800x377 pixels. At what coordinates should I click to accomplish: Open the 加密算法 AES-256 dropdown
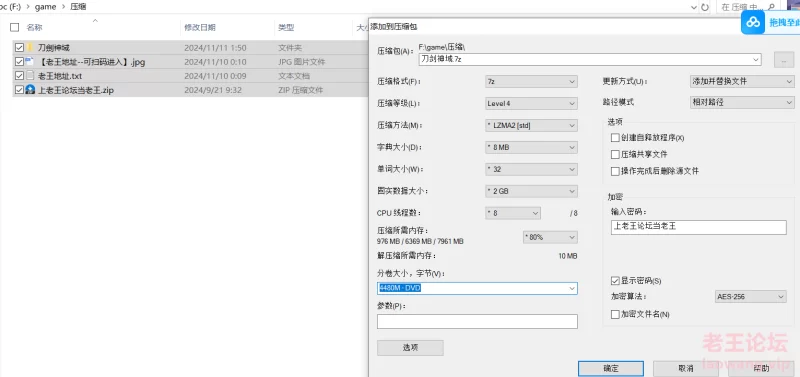pyautogui.click(x=751, y=296)
